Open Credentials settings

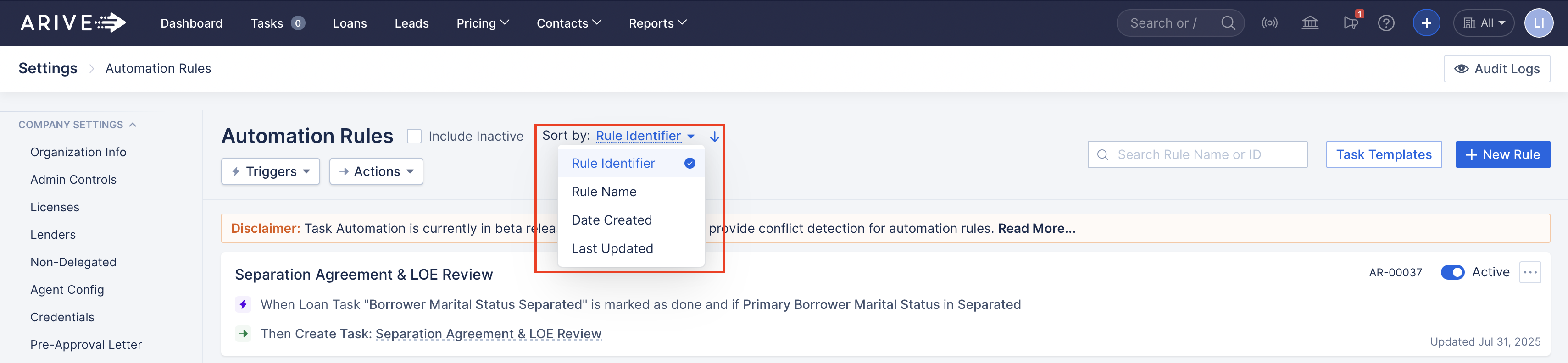point(62,318)
